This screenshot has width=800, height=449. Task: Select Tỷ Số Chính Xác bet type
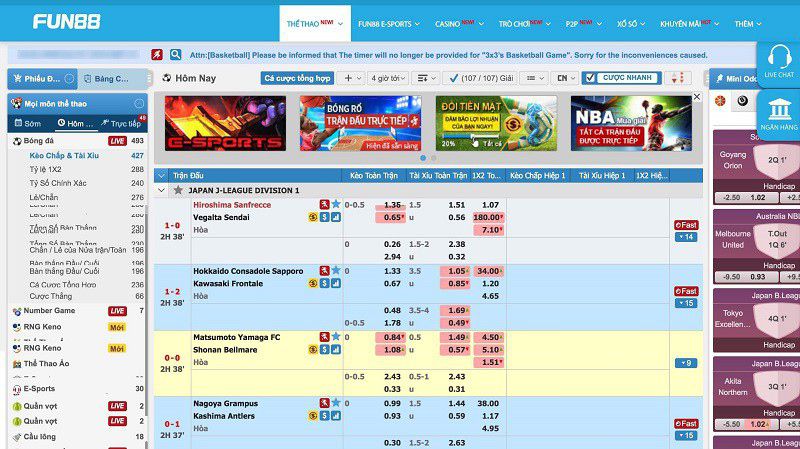pyautogui.click(x=58, y=183)
